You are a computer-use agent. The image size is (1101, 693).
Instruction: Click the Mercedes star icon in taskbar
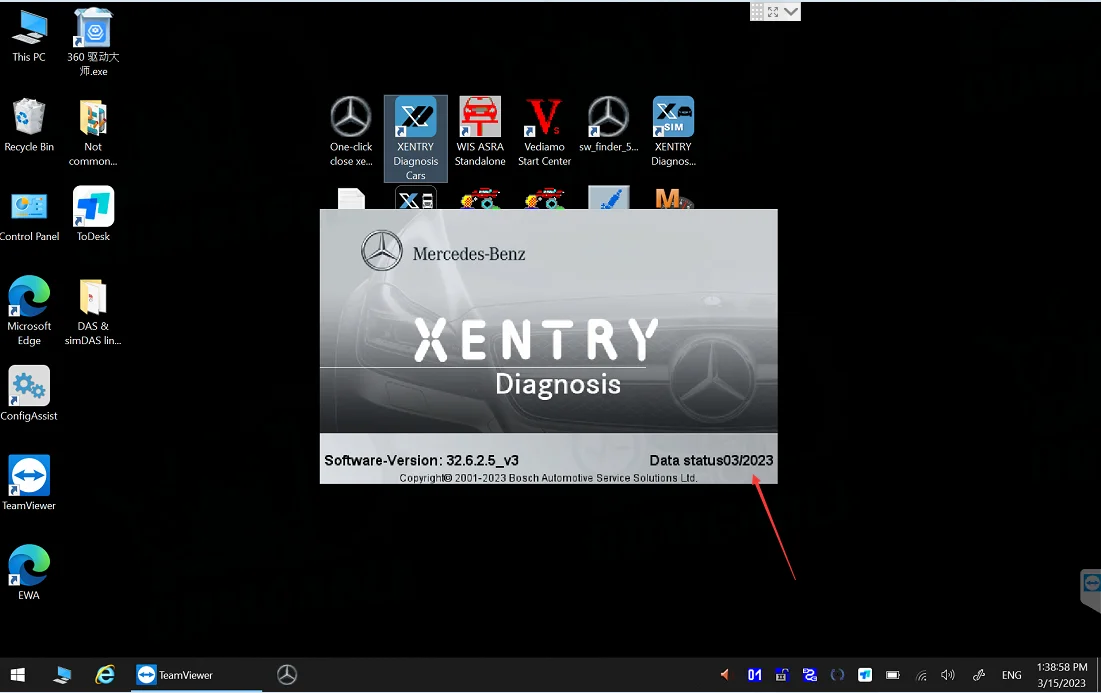[287, 675]
